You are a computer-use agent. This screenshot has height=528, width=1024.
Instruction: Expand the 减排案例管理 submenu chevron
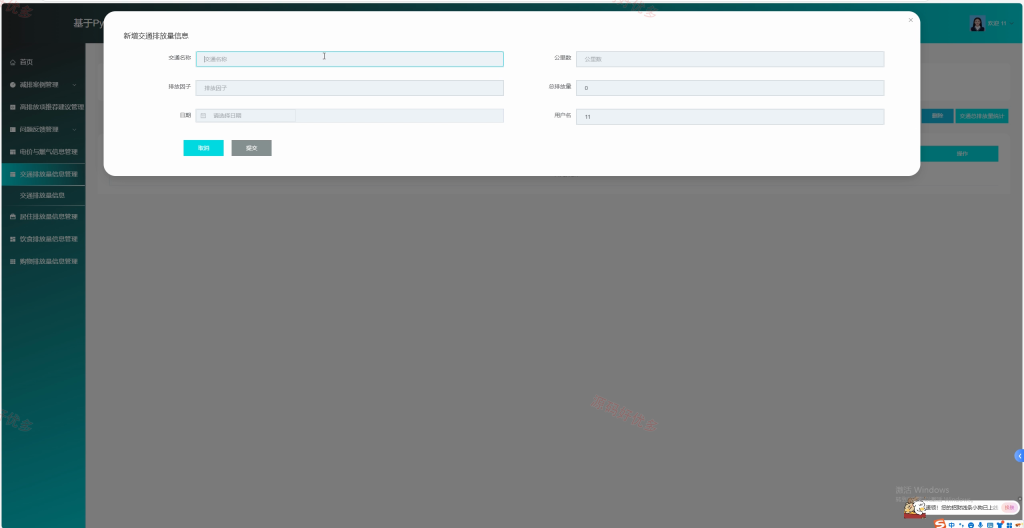tap(74, 84)
